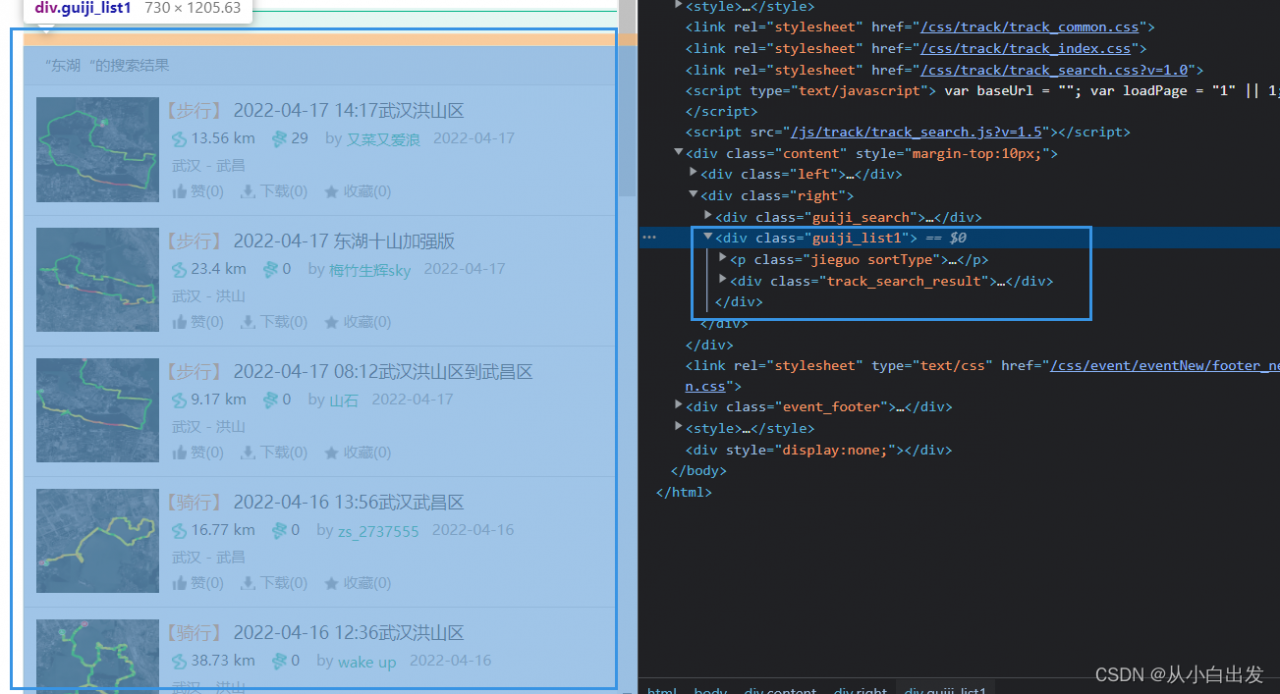
Task: Collapse the div class="guiji_list1" node
Action: 709,238
